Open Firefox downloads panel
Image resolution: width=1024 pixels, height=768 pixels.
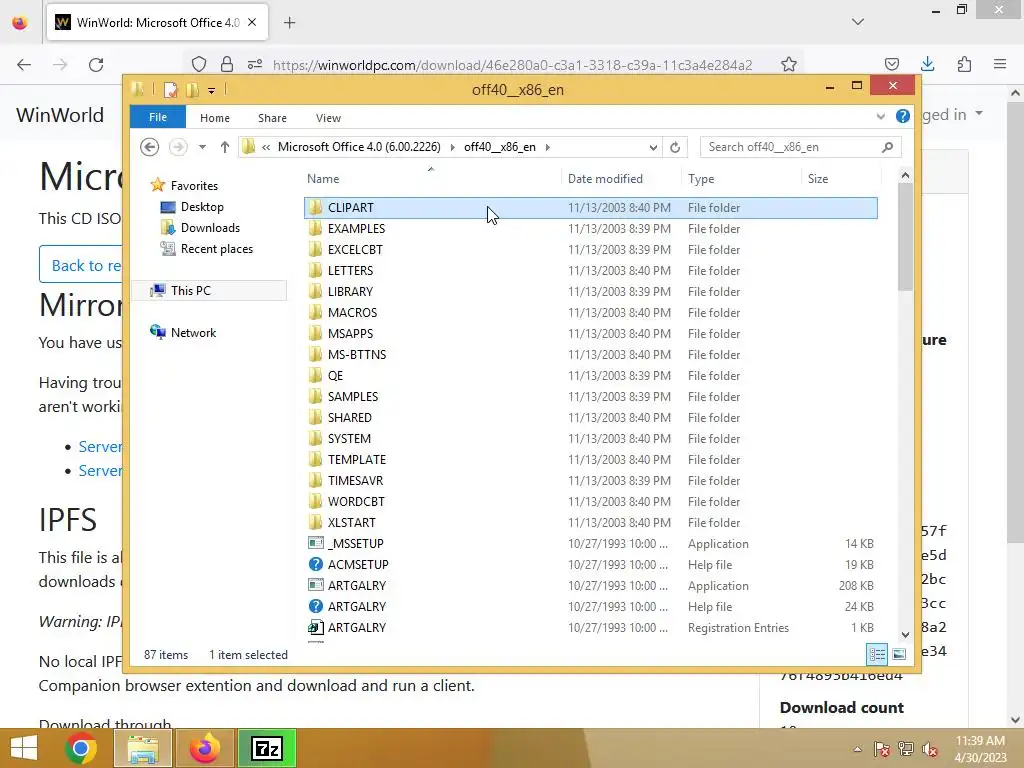click(927, 64)
